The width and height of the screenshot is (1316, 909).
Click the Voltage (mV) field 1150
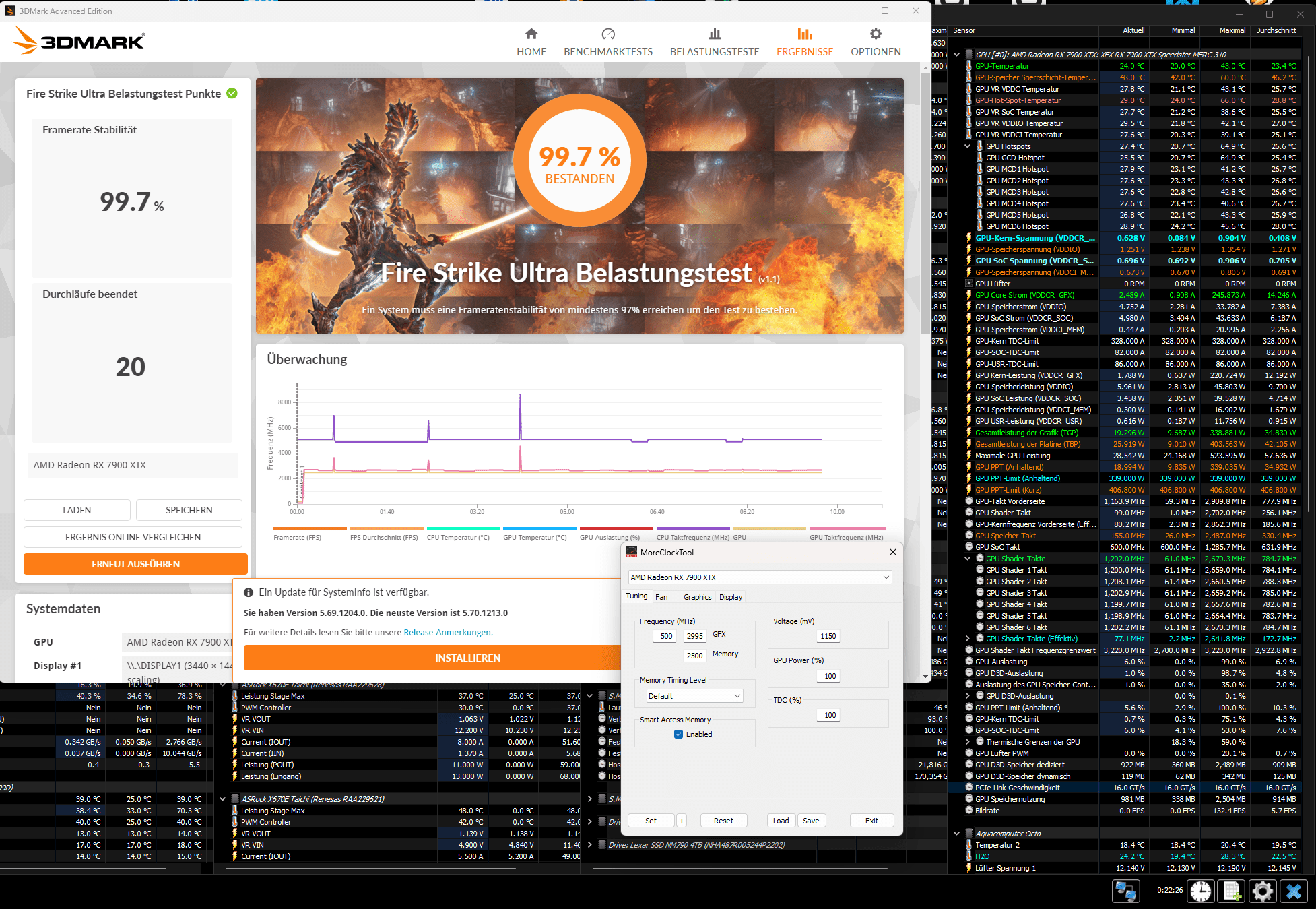[828, 636]
